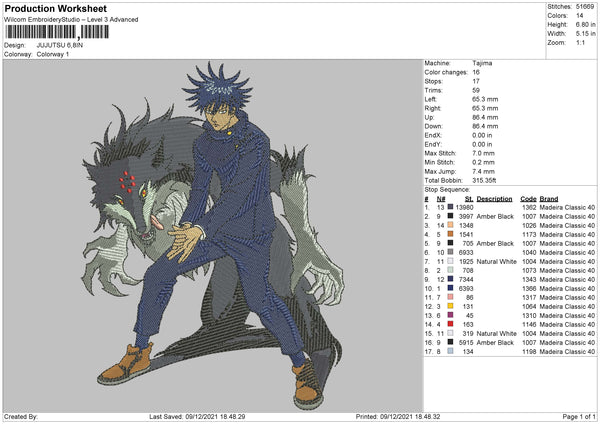
Task: Click 'Wilcom EmbroideryStudio – Level 3 Advanced' text
Action: 71,20
